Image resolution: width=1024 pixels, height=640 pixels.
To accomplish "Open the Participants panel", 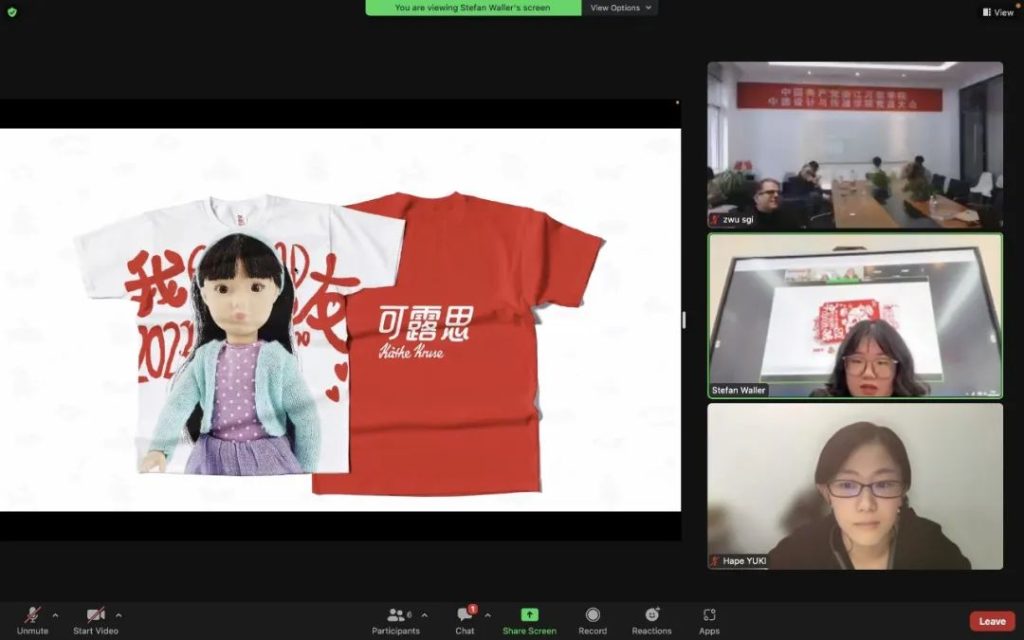I will [396, 619].
